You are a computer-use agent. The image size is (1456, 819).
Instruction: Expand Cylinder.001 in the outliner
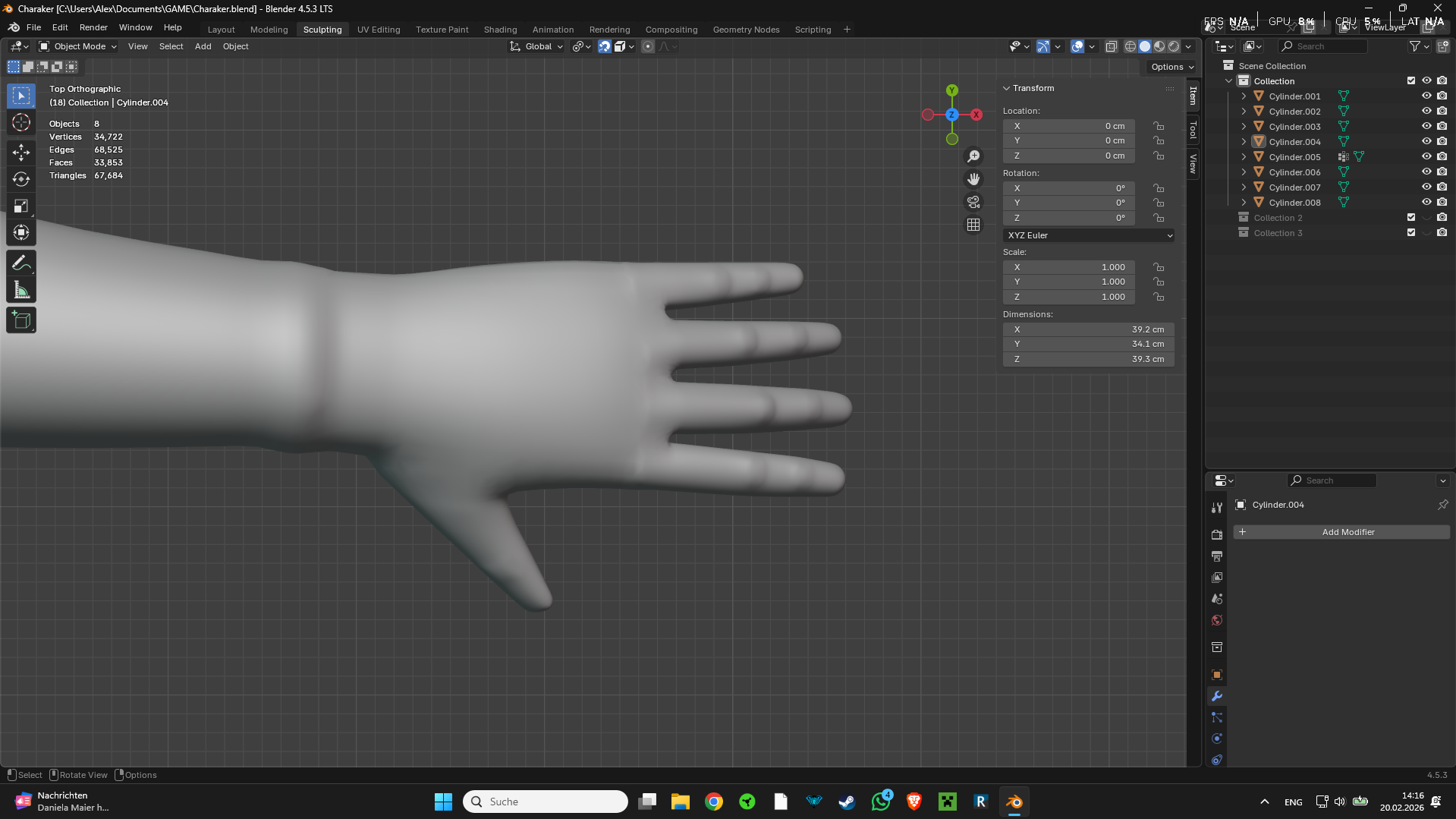1244,96
